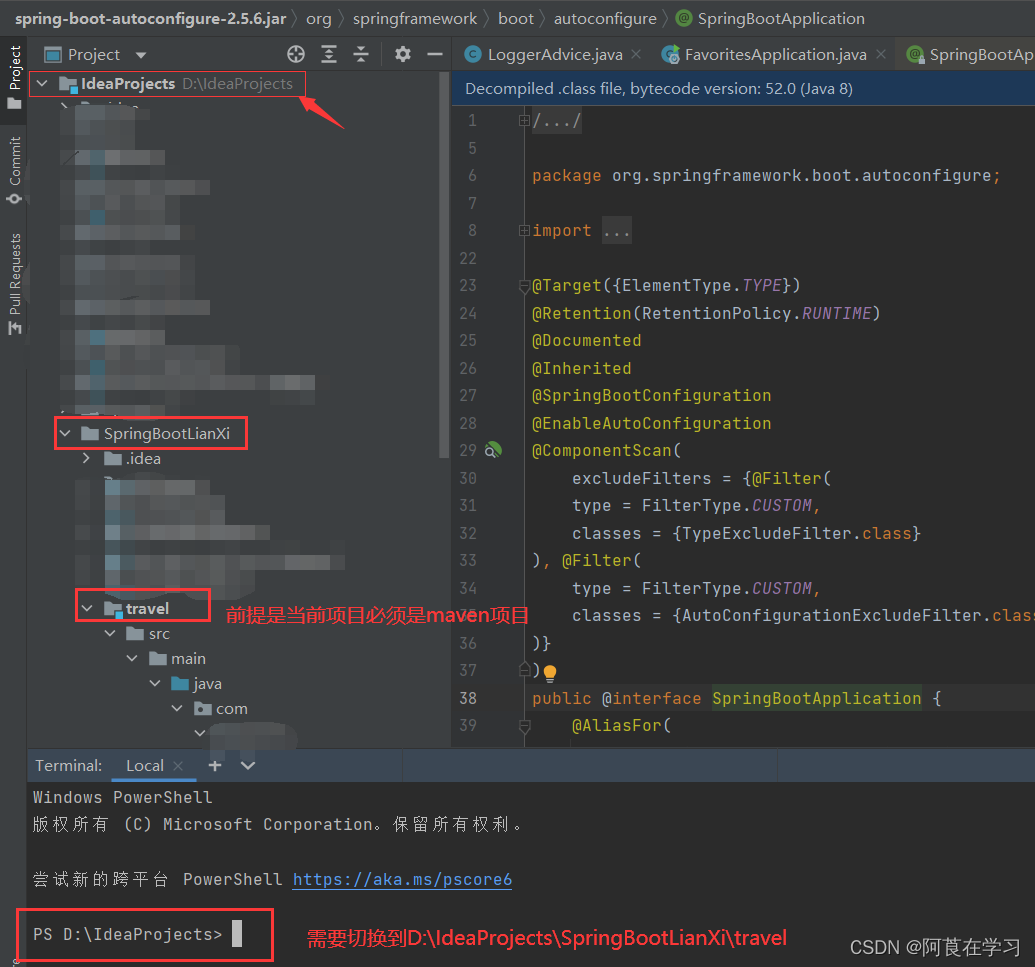Click the @SpringBootConfiguration annotation
This screenshot has width=1035, height=967.
click(x=651, y=395)
